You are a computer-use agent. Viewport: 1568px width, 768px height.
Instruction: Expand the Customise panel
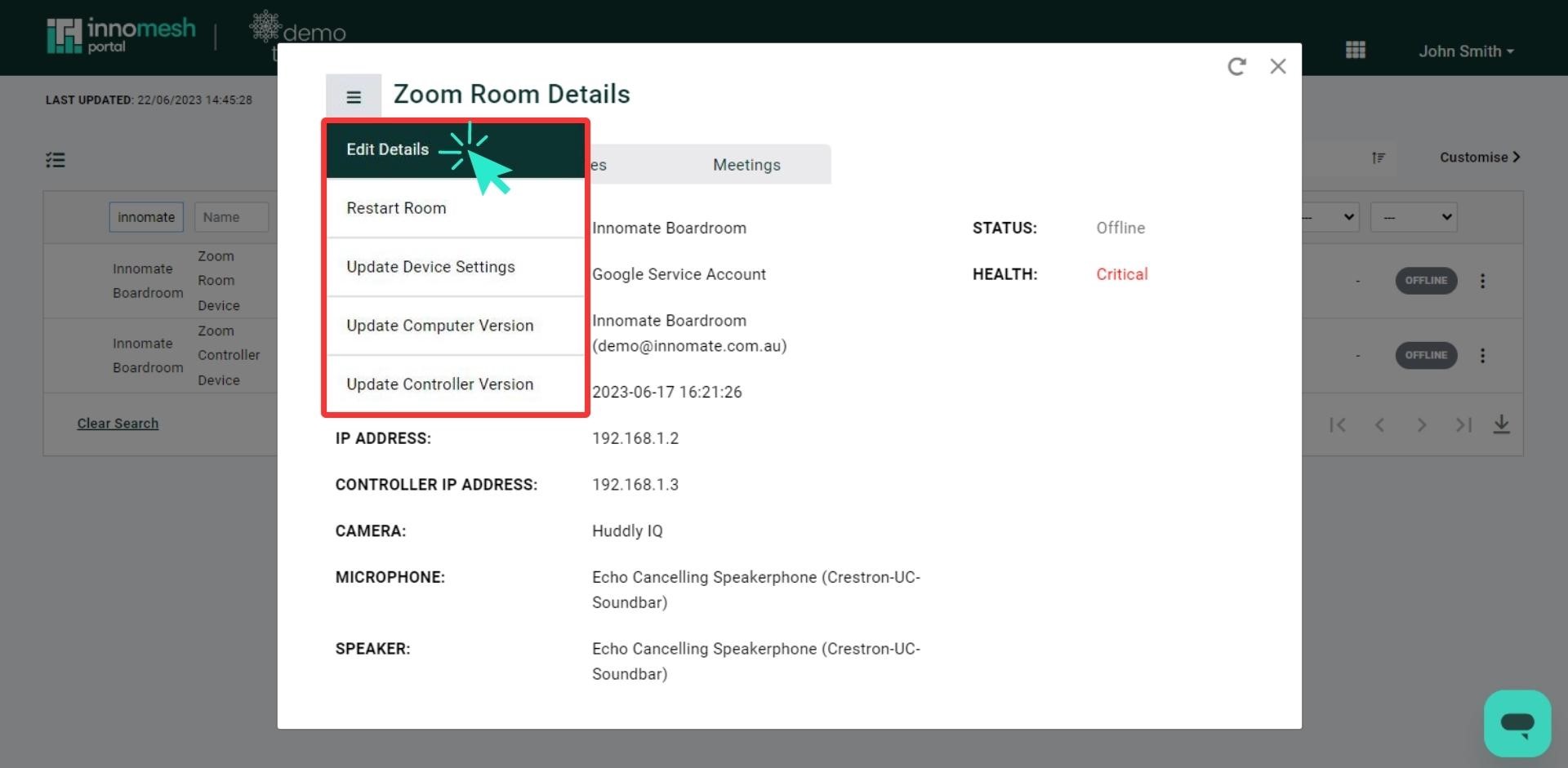(1479, 158)
